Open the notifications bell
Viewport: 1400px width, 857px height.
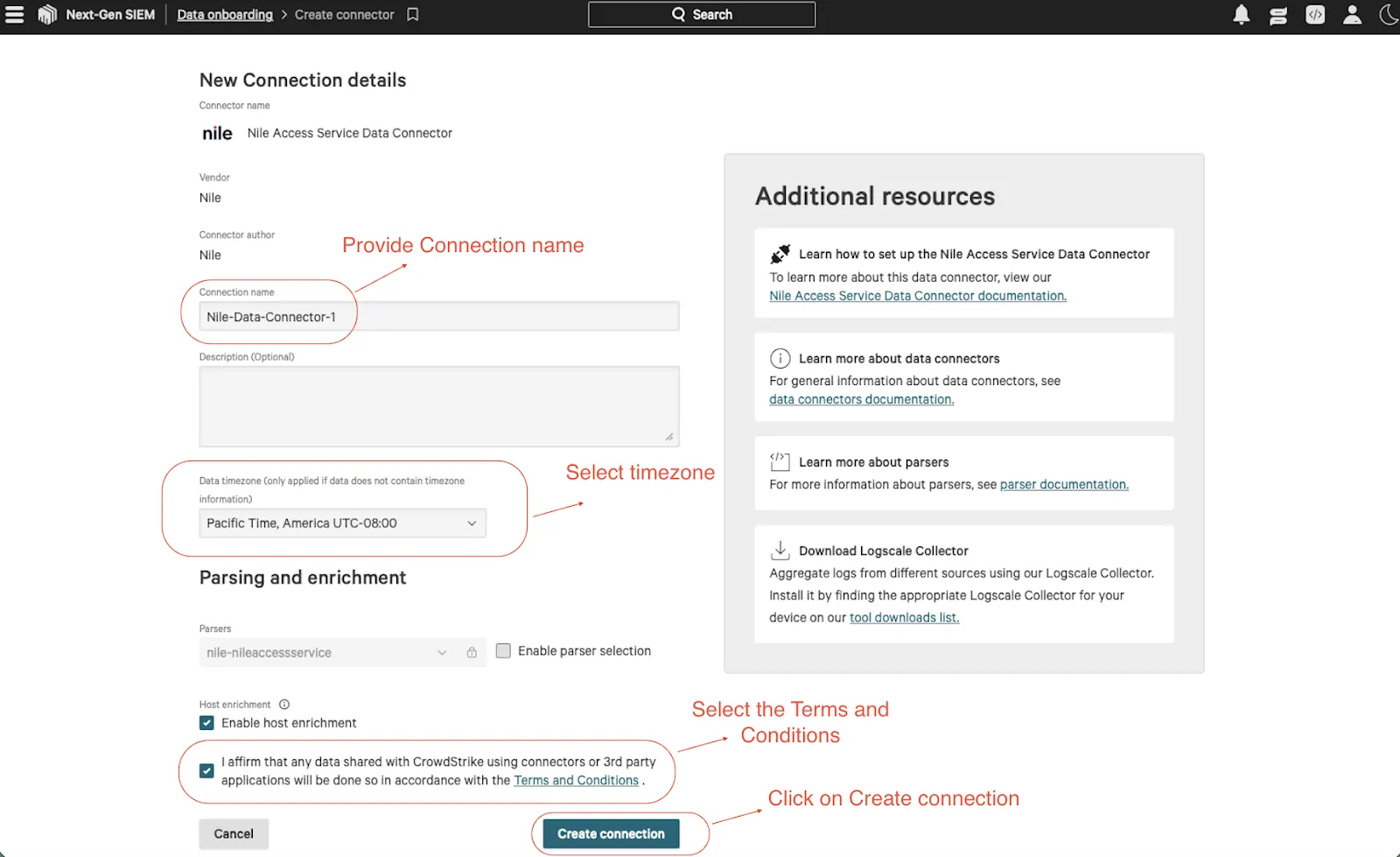1242,15
